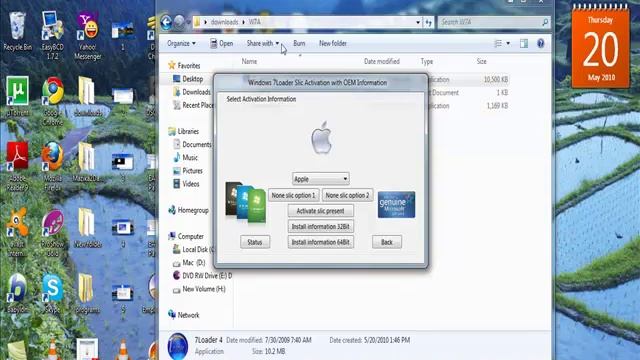Click the Search WTA input field

click(x=493, y=22)
